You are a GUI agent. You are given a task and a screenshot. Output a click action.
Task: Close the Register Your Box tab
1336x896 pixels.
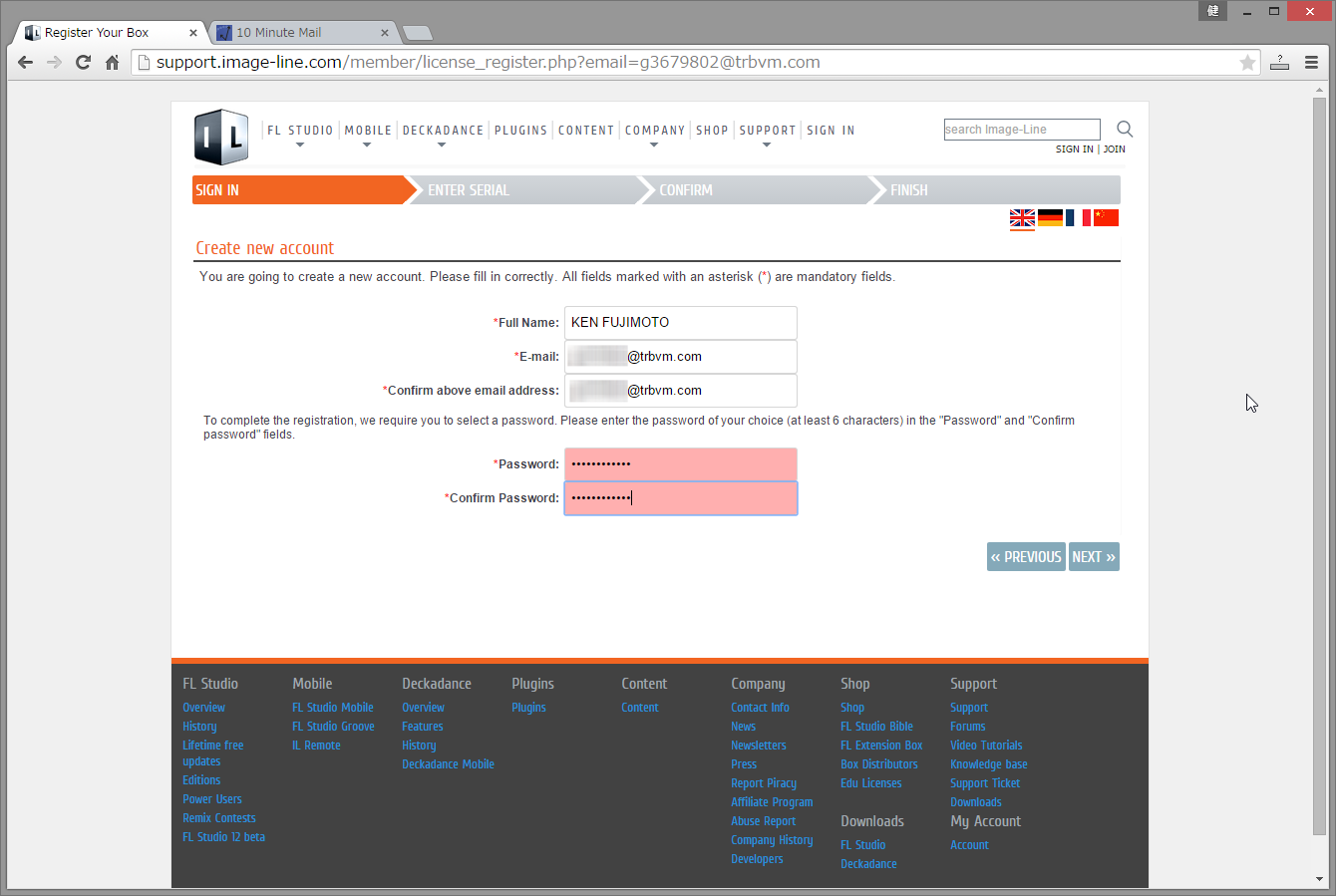point(193,33)
